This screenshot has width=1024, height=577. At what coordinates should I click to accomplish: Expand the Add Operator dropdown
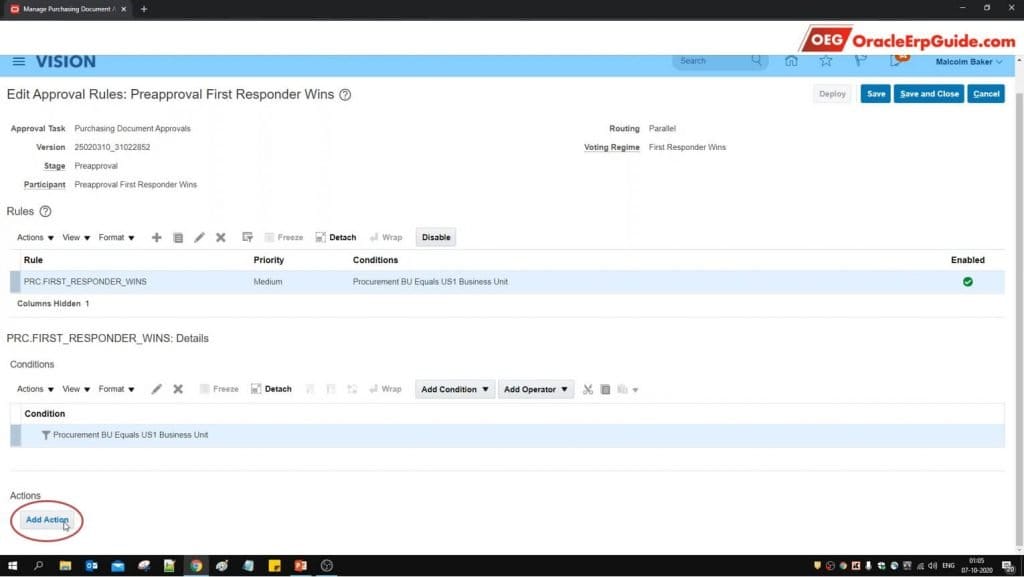536,389
